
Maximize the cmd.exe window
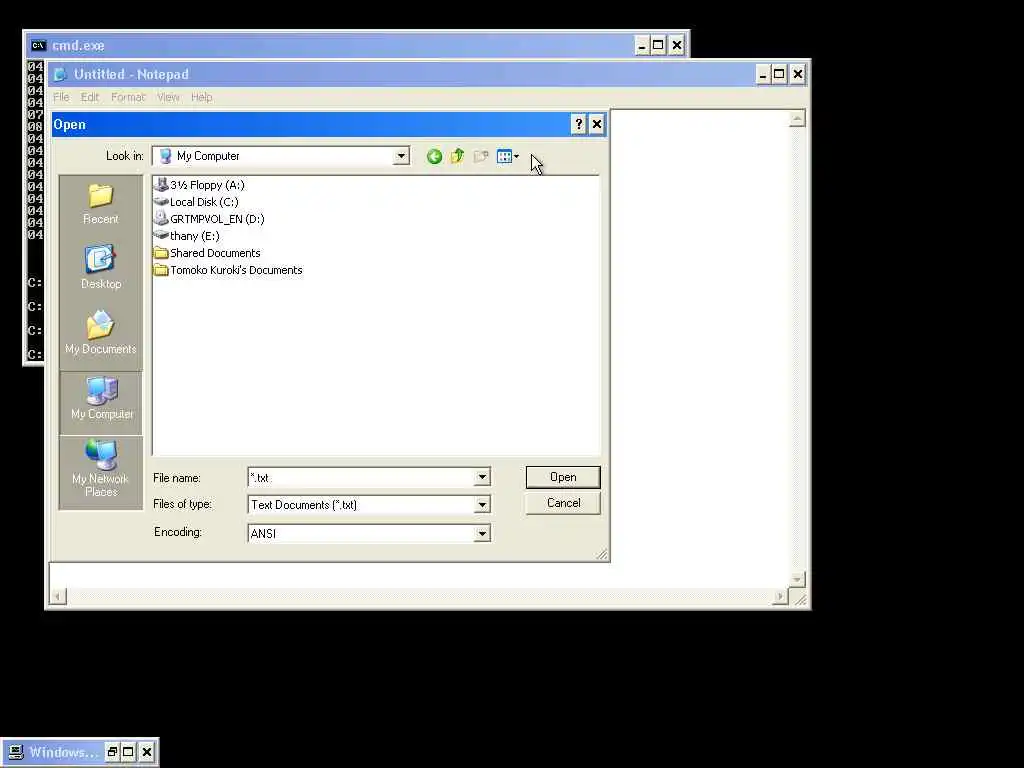tap(658, 46)
